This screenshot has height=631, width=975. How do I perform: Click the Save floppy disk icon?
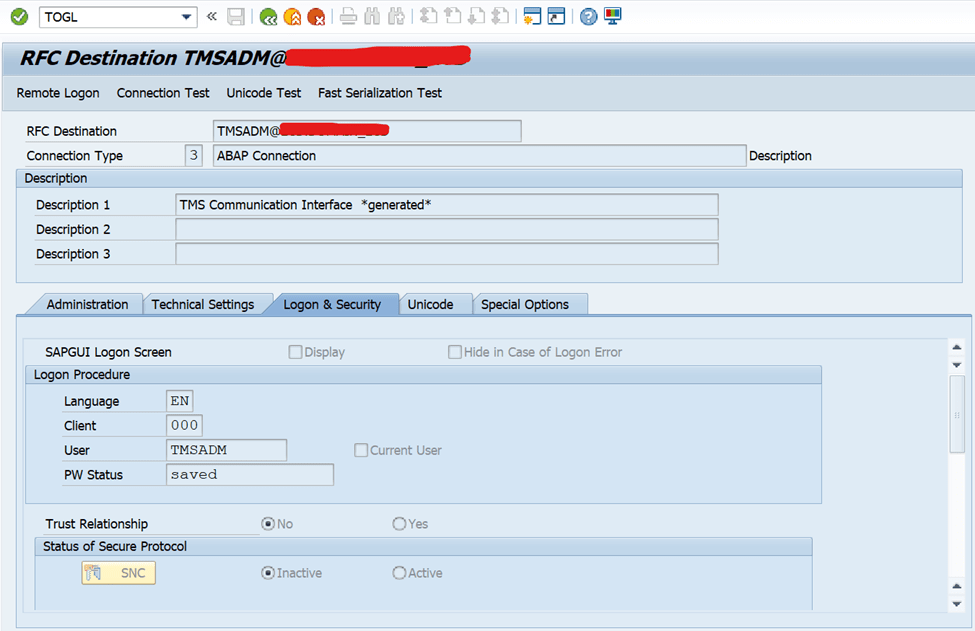pyautogui.click(x=236, y=17)
